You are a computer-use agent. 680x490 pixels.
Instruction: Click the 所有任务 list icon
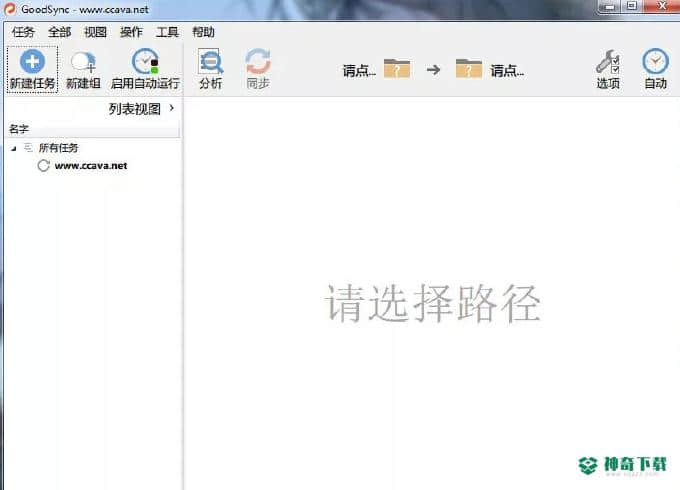click(28, 148)
